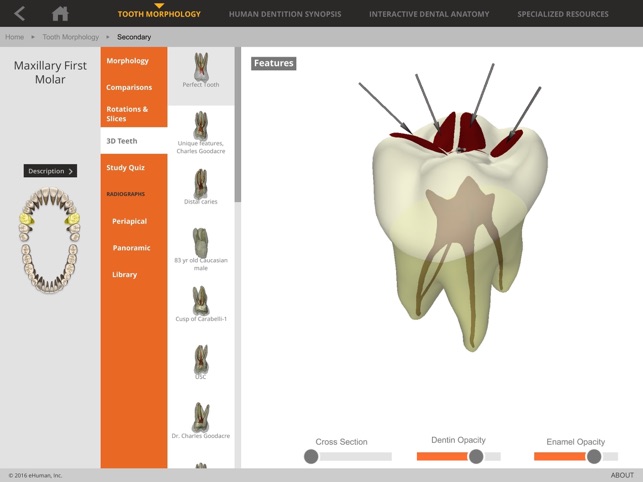Click Tooth Morphology breadcrumb link
643x482 pixels.
(71, 37)
